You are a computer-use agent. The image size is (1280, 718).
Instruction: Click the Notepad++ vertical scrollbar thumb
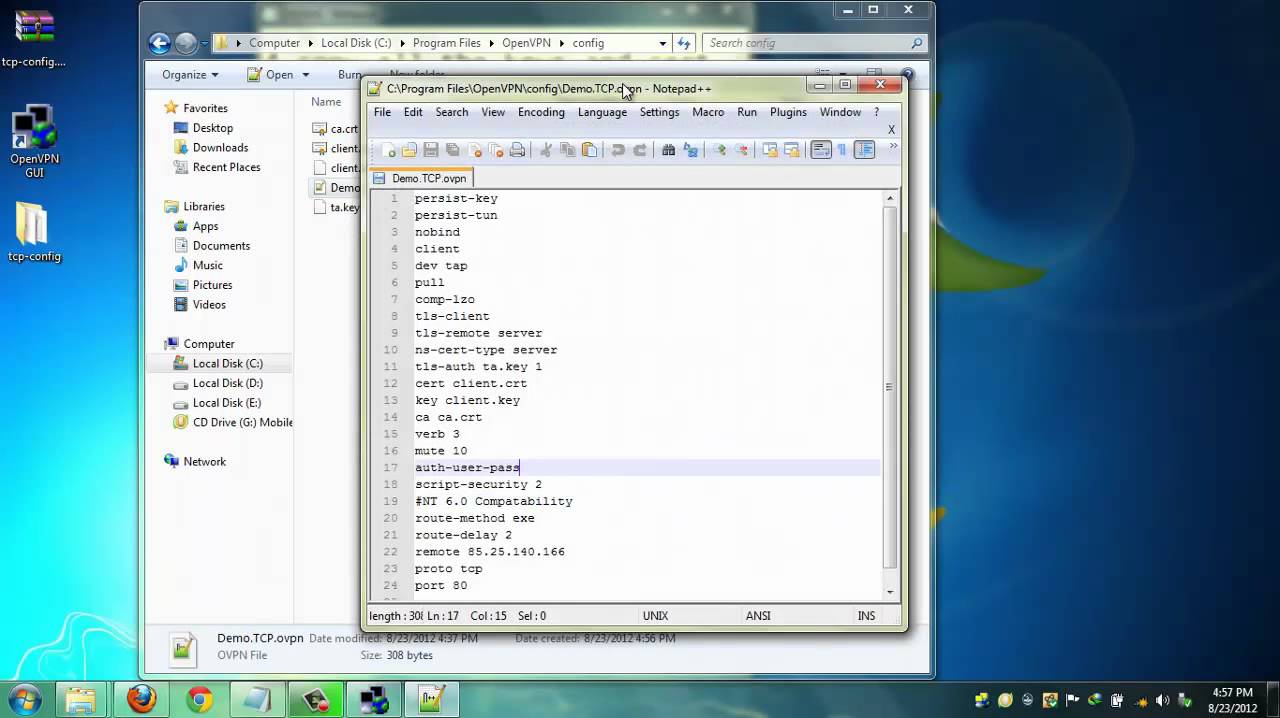(x=889, y=386)
